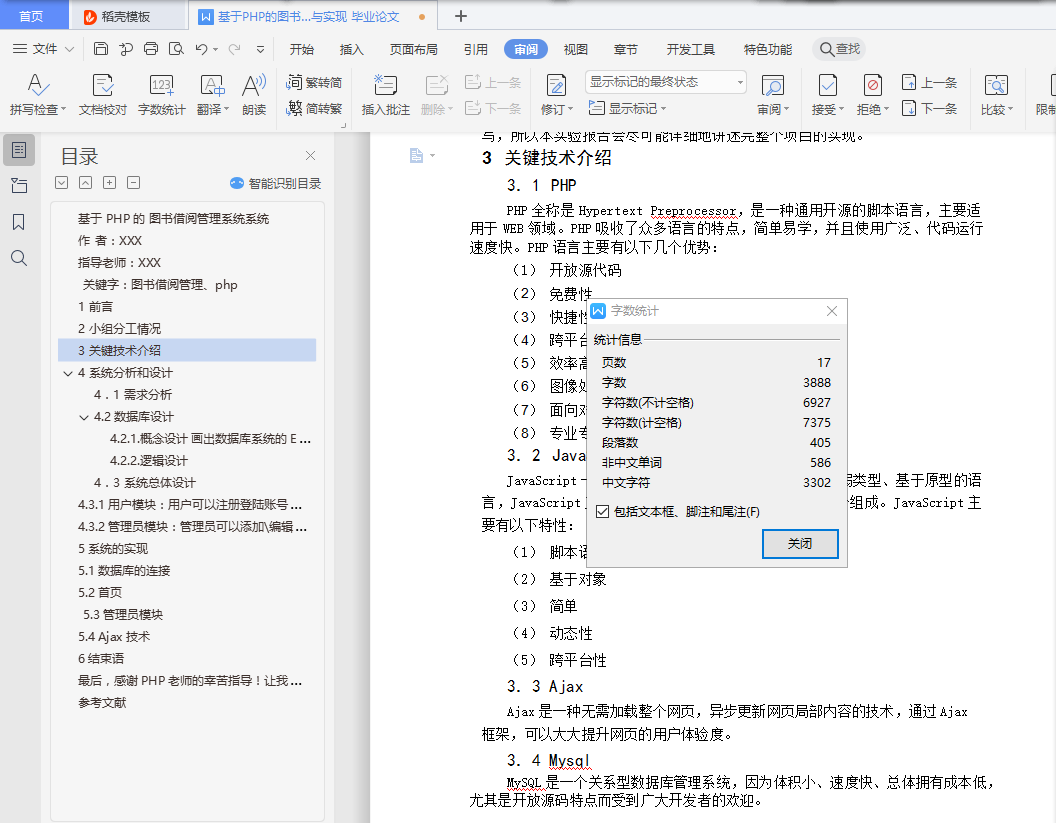Open the Word Count (字数统计) ribbon tool

click(x=162, y=94)
